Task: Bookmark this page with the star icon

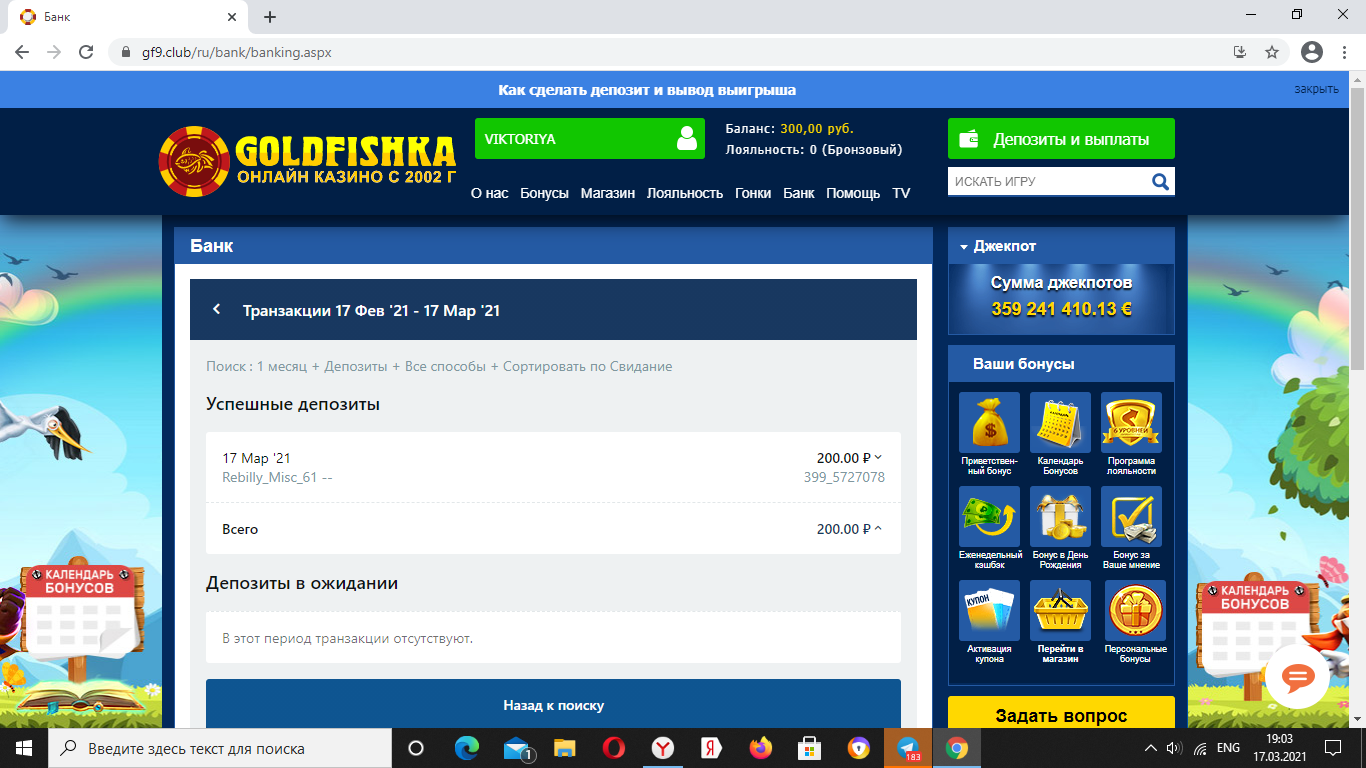Action: tap(1272, 52)
